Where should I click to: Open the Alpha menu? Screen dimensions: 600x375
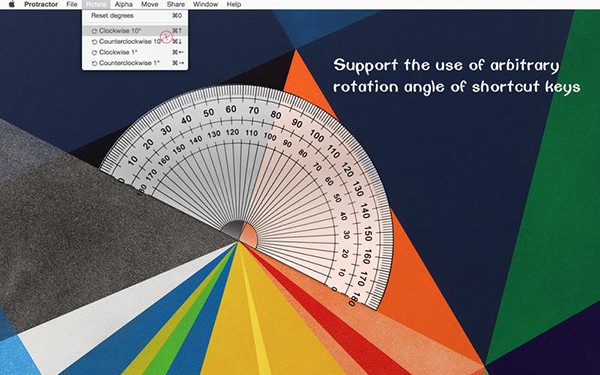[x=124, y=4]
